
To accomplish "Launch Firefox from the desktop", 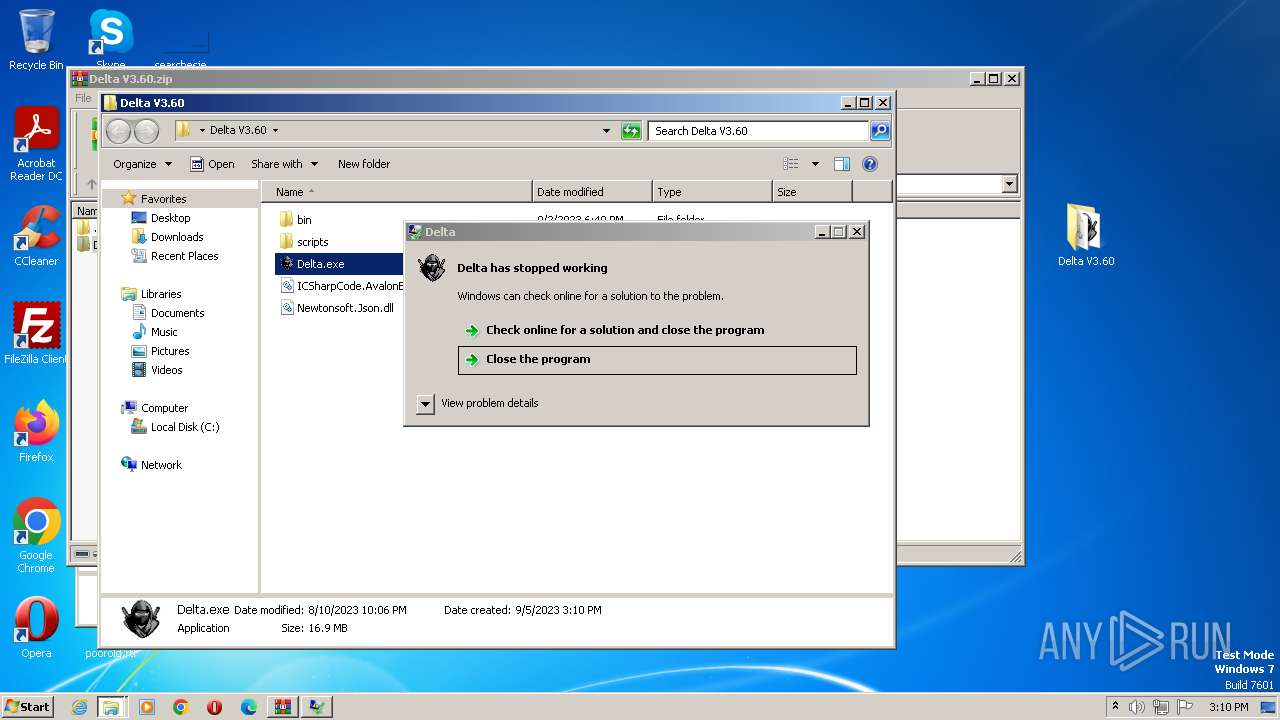I will click(x=36, y=431).
